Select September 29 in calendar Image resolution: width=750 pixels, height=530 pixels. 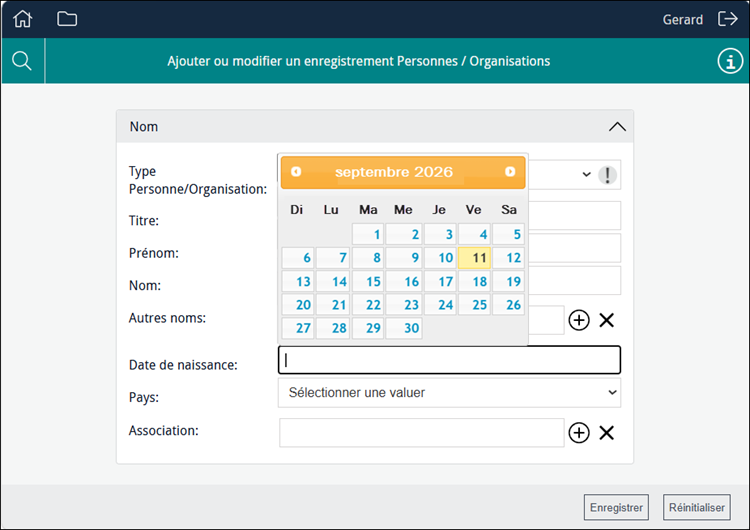[368, 328]
